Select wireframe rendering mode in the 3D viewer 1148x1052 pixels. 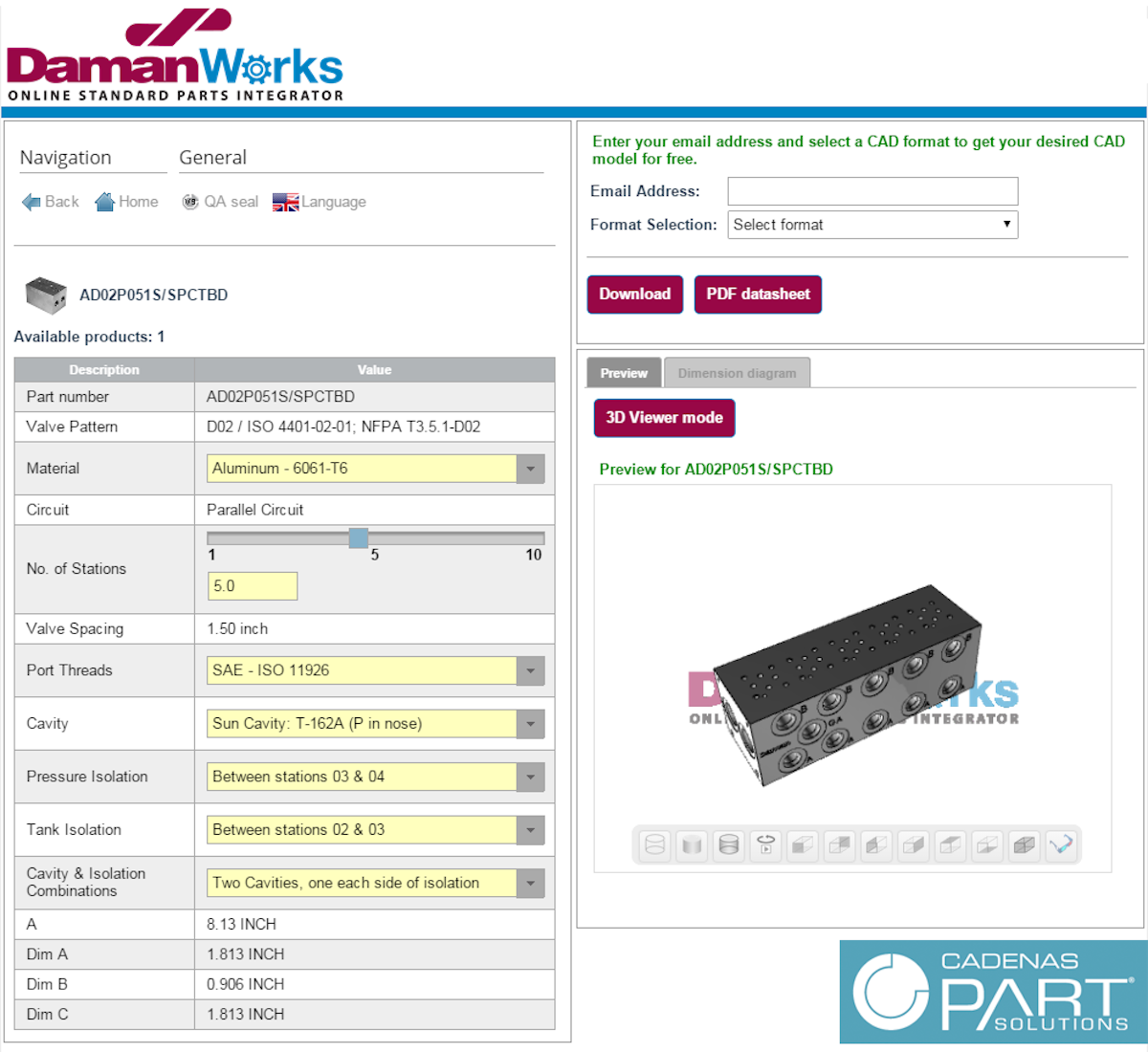tap(652, 844)
